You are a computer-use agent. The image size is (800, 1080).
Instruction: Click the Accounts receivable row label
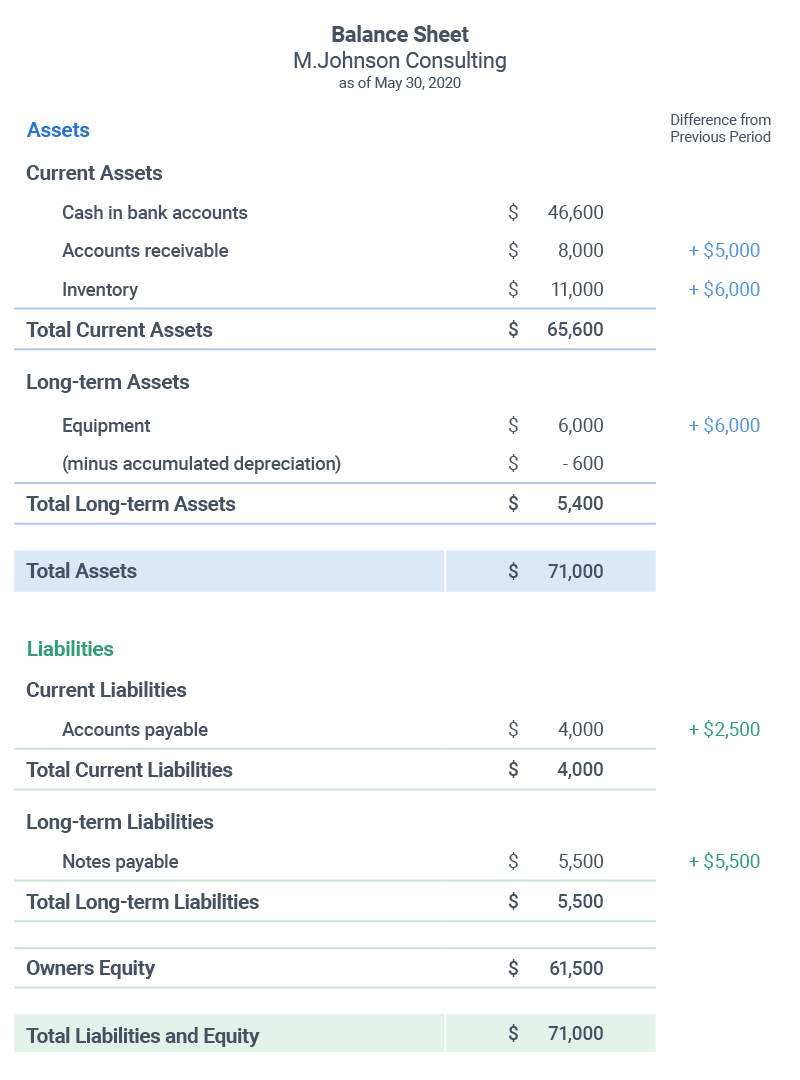145,251
